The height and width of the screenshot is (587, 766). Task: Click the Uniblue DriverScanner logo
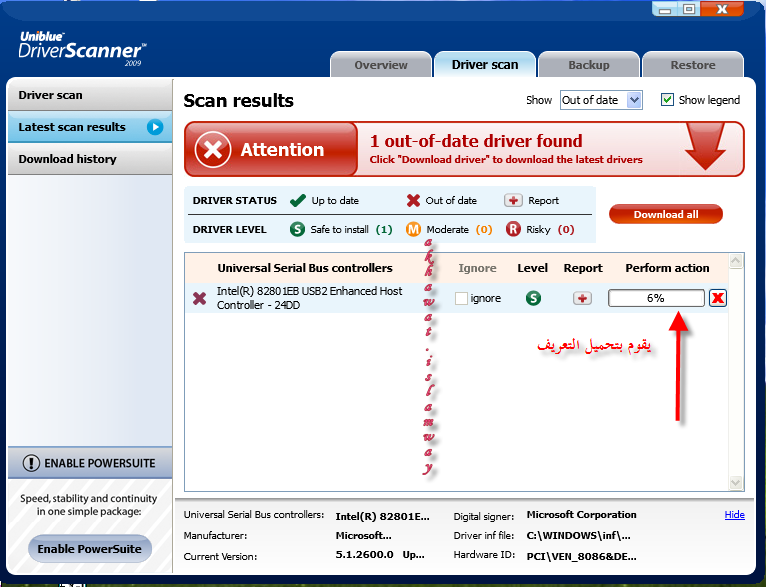point(82,49)
